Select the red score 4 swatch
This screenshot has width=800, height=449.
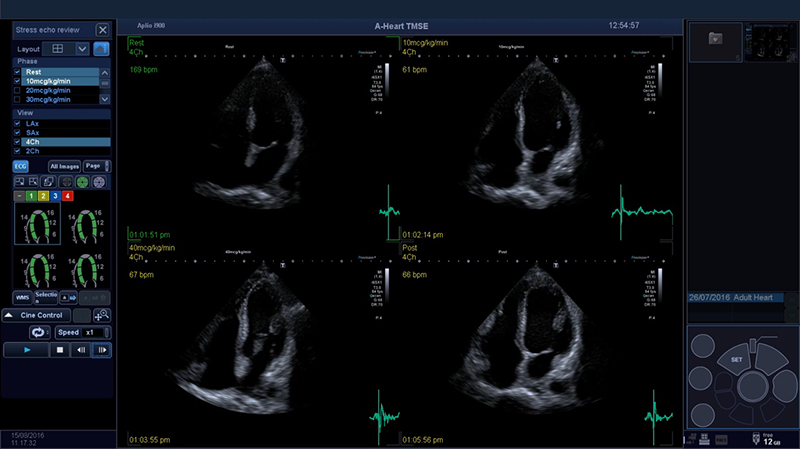[67, 196]
